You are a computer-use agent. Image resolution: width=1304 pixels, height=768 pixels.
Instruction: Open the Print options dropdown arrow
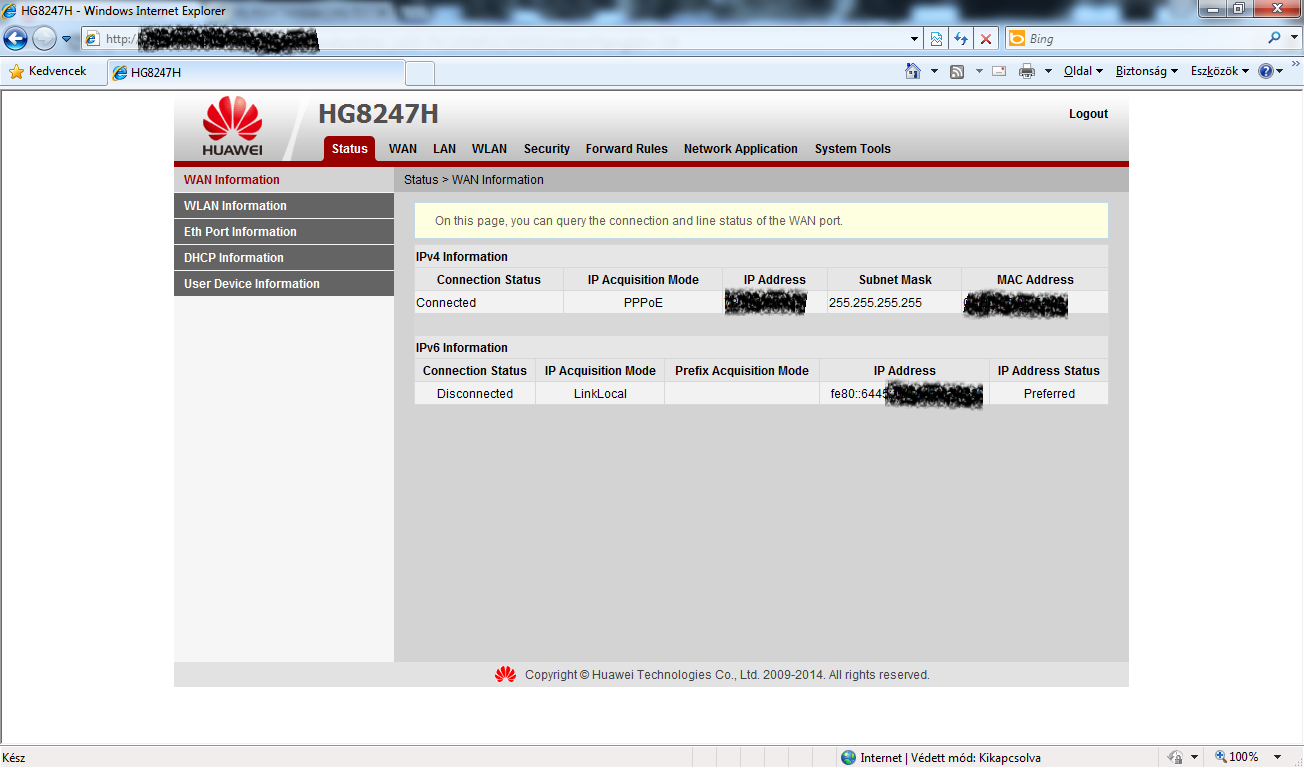[1048, 71]
